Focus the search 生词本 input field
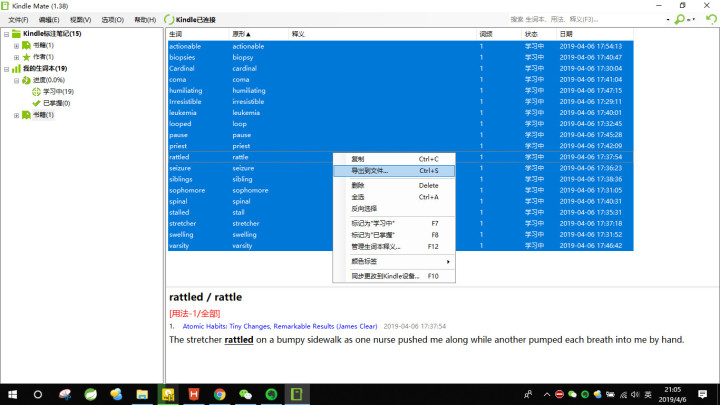Image resolution: width=720 pixels, height=405 pixels. click(x=585, y=19)
